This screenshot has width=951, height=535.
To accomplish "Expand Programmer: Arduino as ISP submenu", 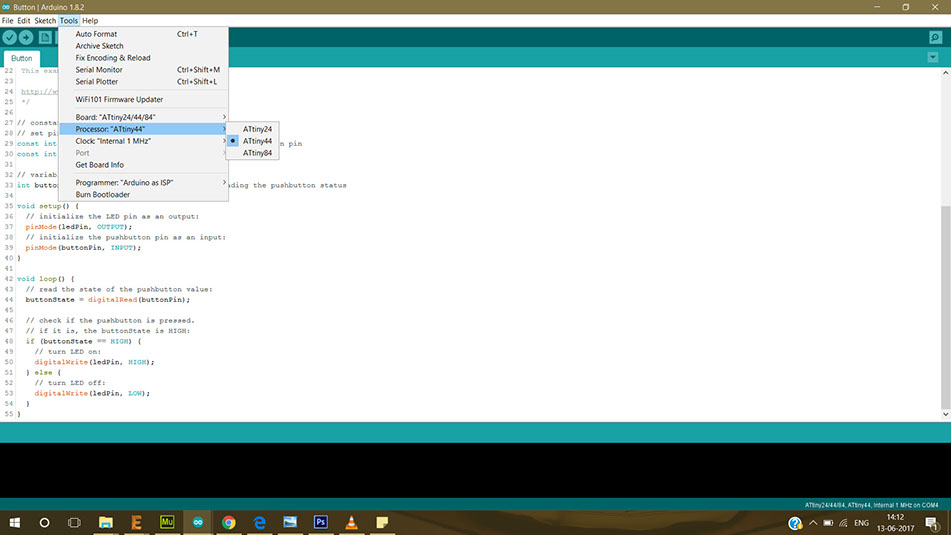I will 144,183.
